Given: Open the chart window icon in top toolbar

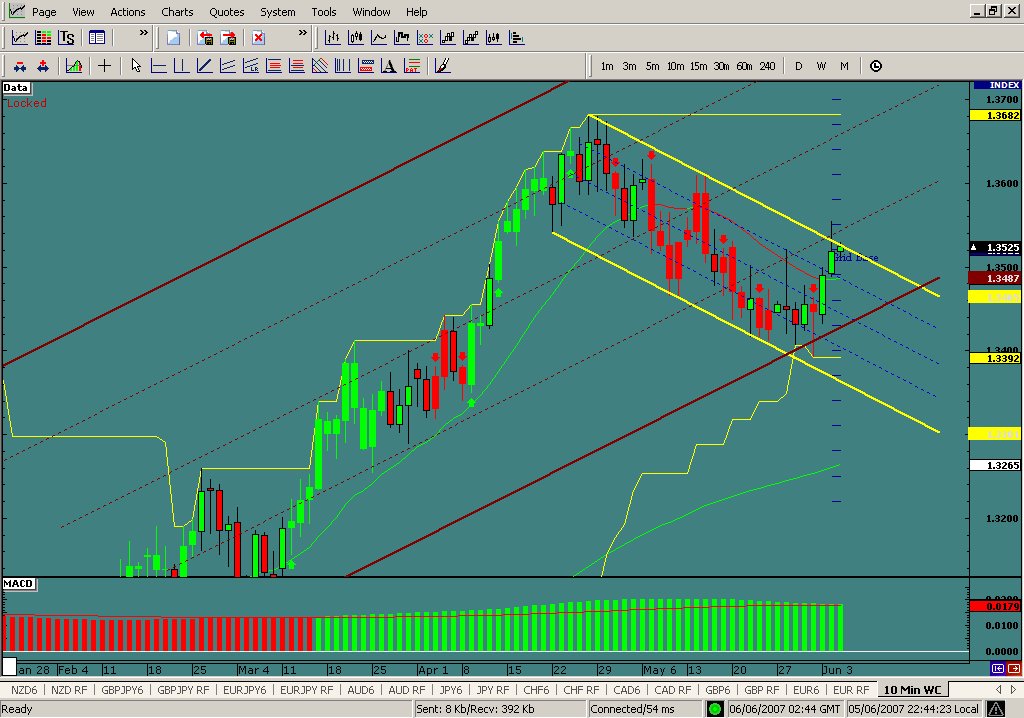Looking at the screenshot, I should [x=20, y=38].
